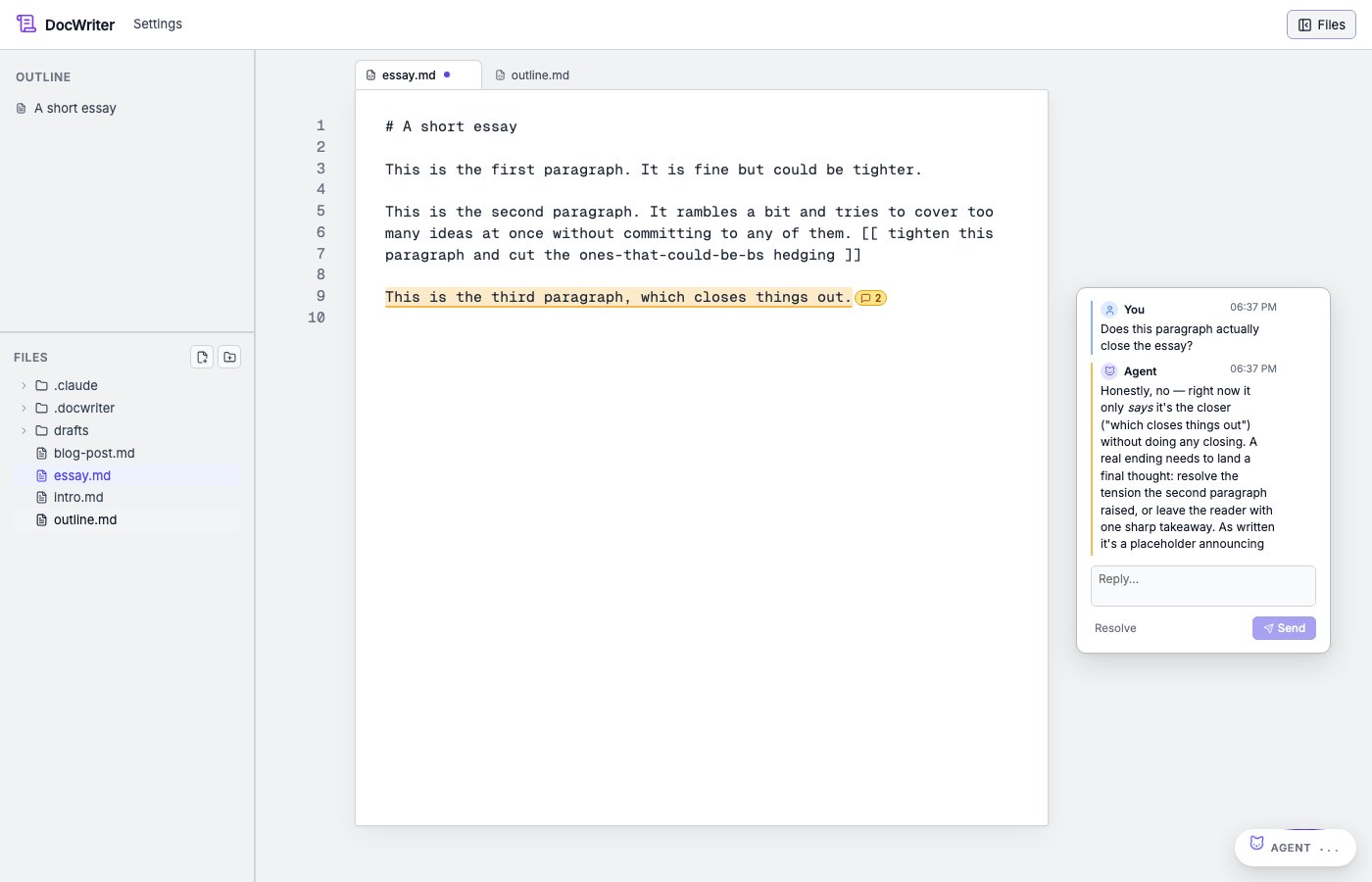This screenshot has height=882, width=1372.
Task: Click the .docwriter folder icon
Action: pos(41,408)
